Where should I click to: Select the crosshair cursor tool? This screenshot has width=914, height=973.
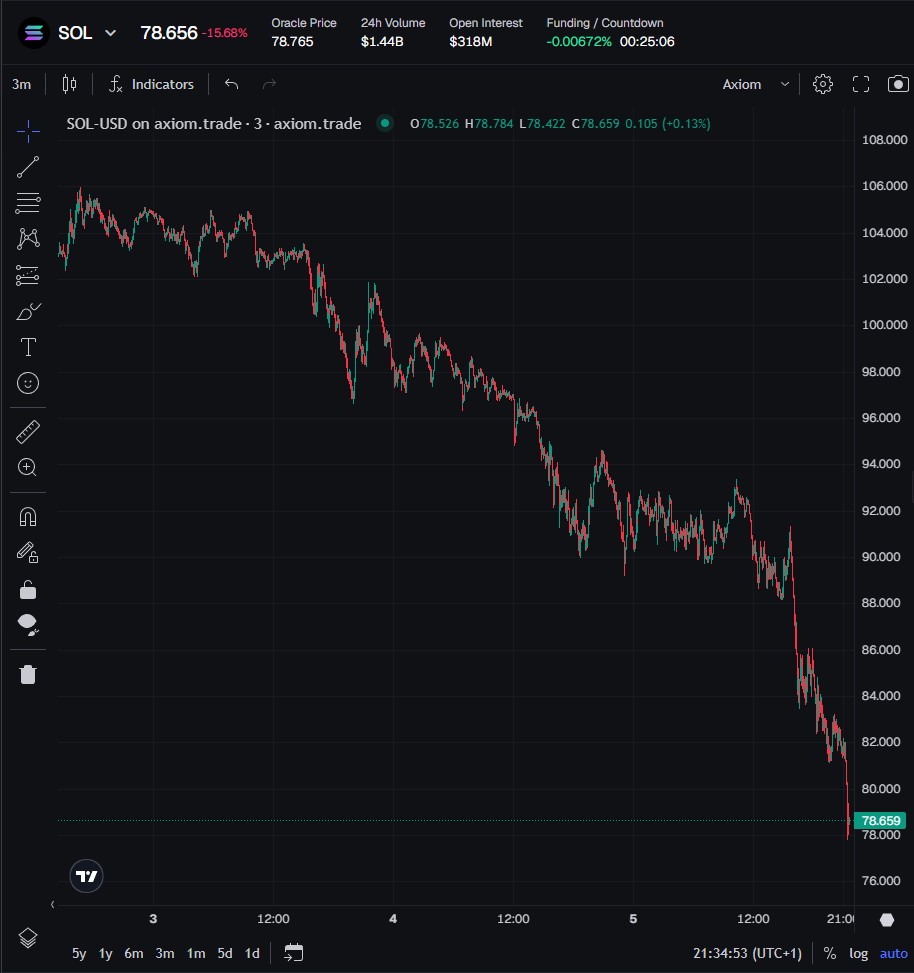(28, 131)
